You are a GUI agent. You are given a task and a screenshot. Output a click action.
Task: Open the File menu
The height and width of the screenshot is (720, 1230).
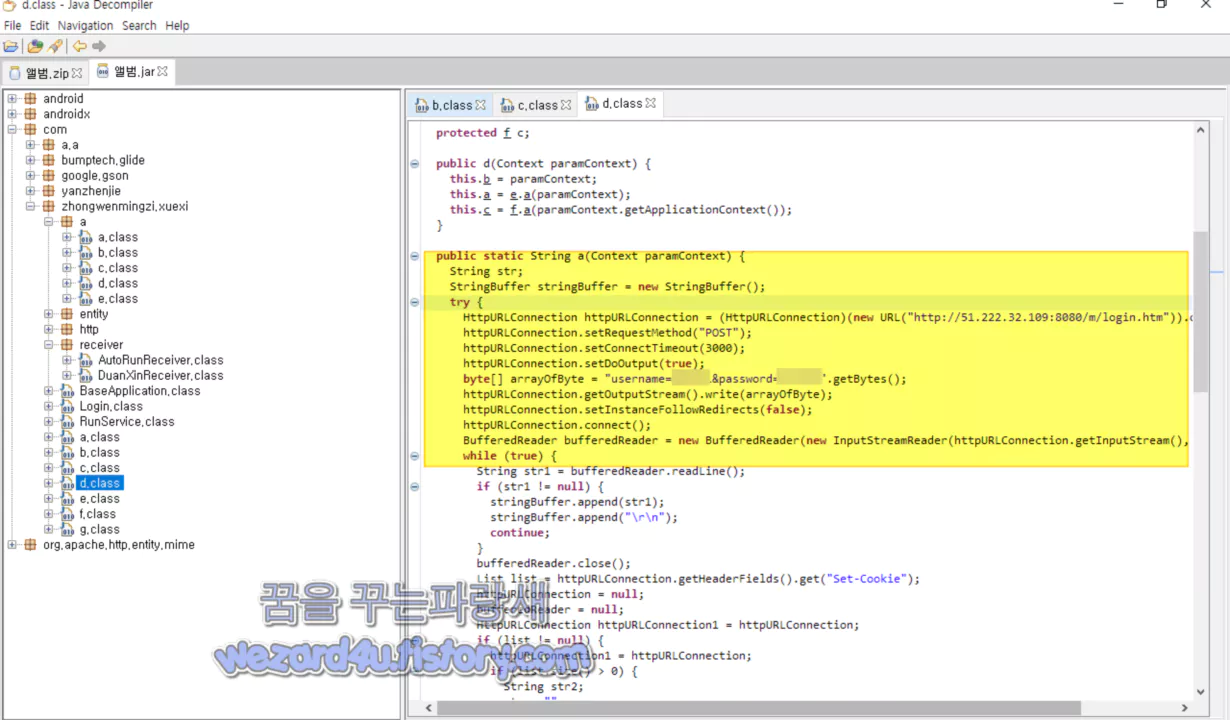point(12,26)
